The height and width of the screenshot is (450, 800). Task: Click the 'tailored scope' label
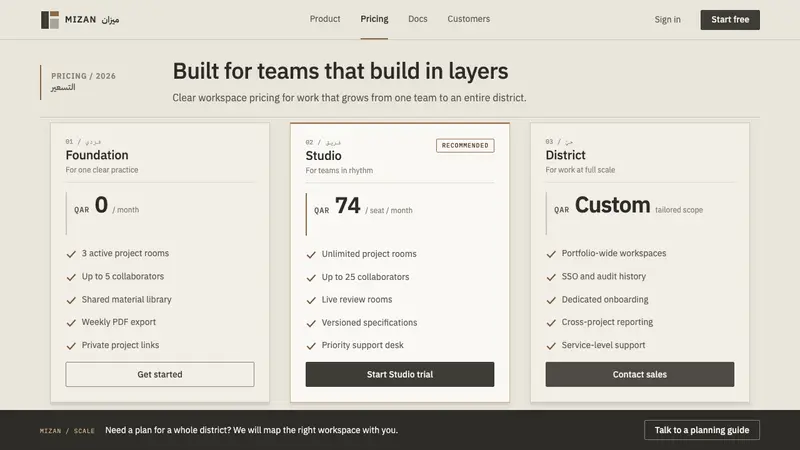pos(679,210)
